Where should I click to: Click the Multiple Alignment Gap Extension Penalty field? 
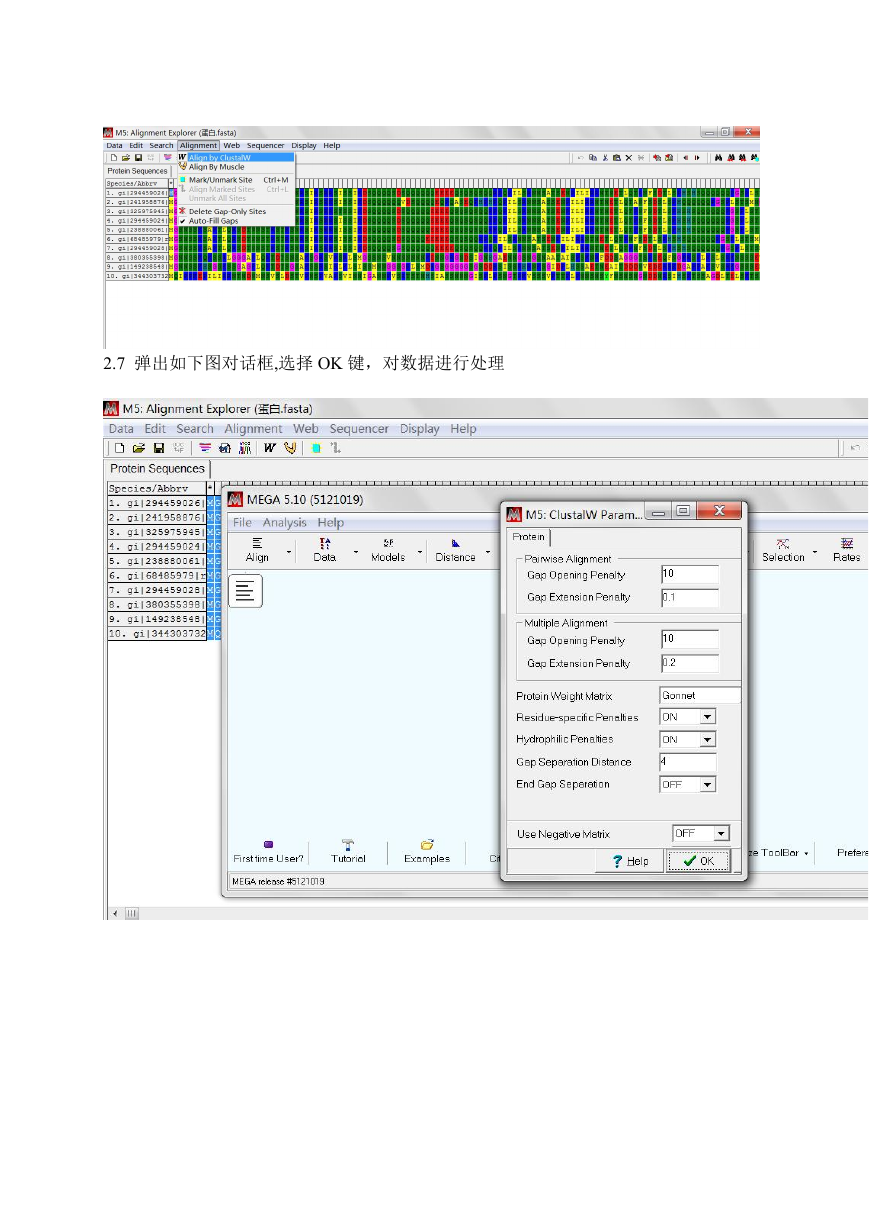tap(690, 663)
